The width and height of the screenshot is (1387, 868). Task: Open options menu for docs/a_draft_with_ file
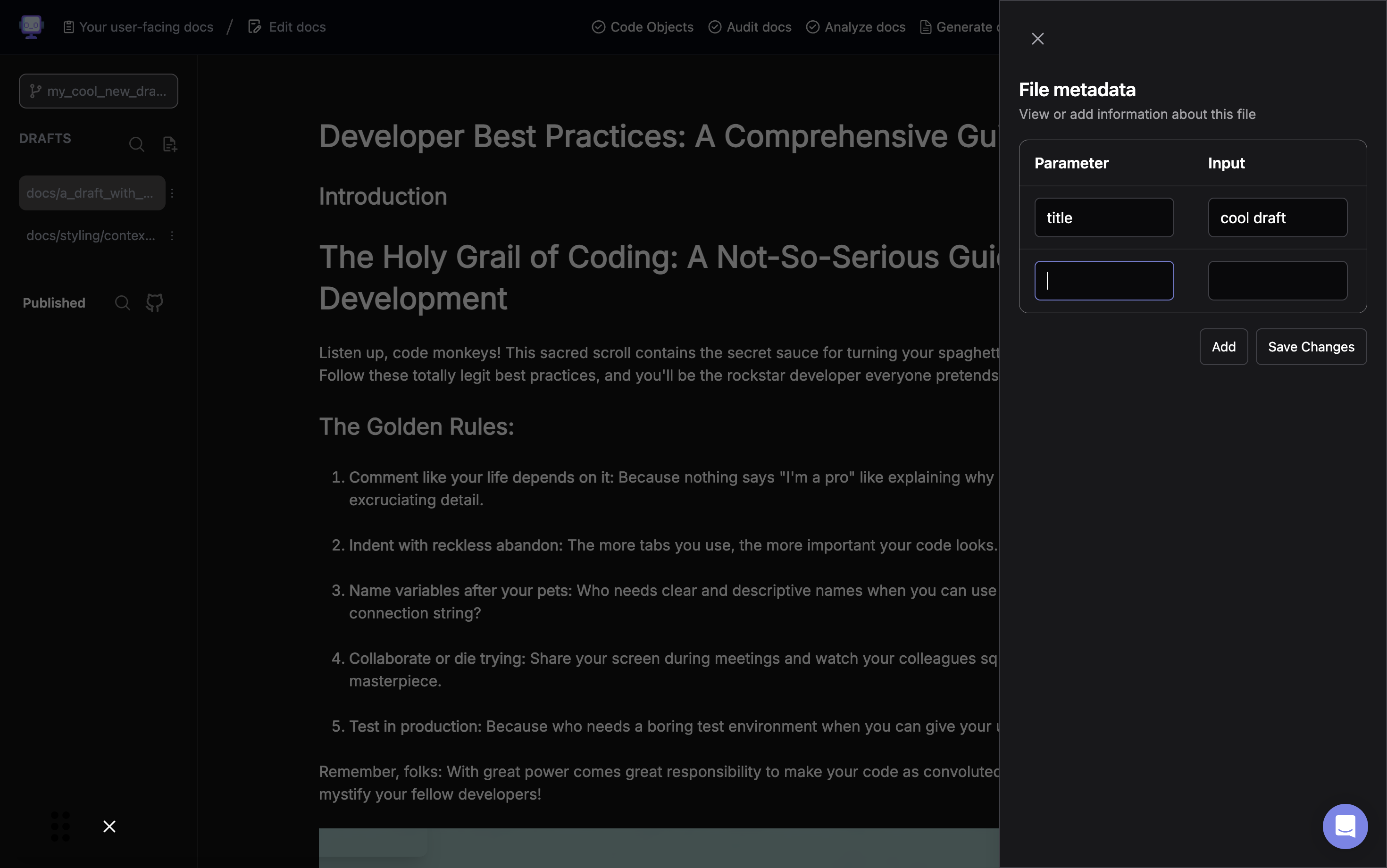(x=172, y=193)
